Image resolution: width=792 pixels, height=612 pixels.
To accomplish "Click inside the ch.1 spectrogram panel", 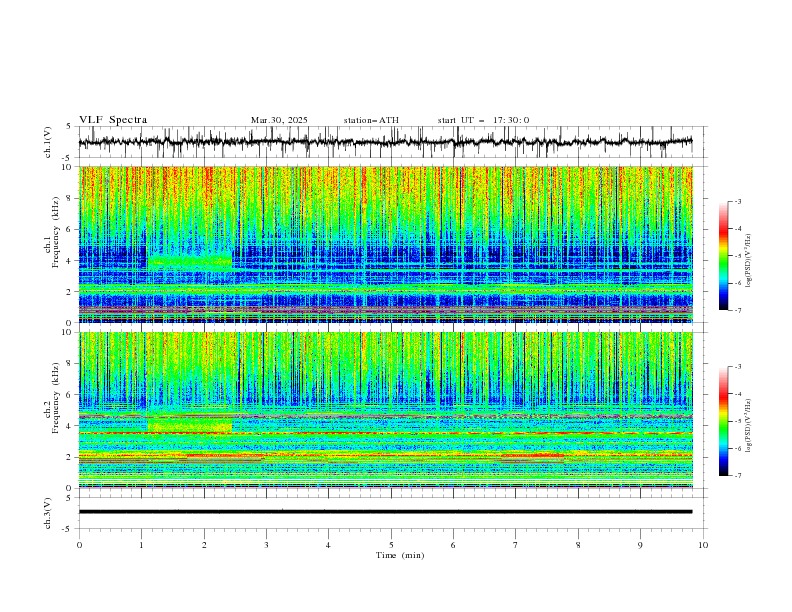I will pyautogui.click(x=386, y=244).
